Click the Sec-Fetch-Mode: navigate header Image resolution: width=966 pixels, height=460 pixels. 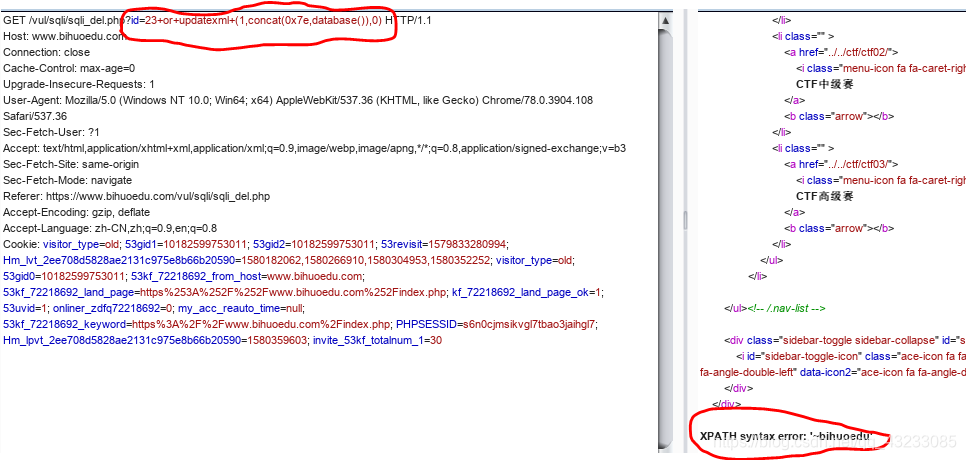(x=67, y=180)
